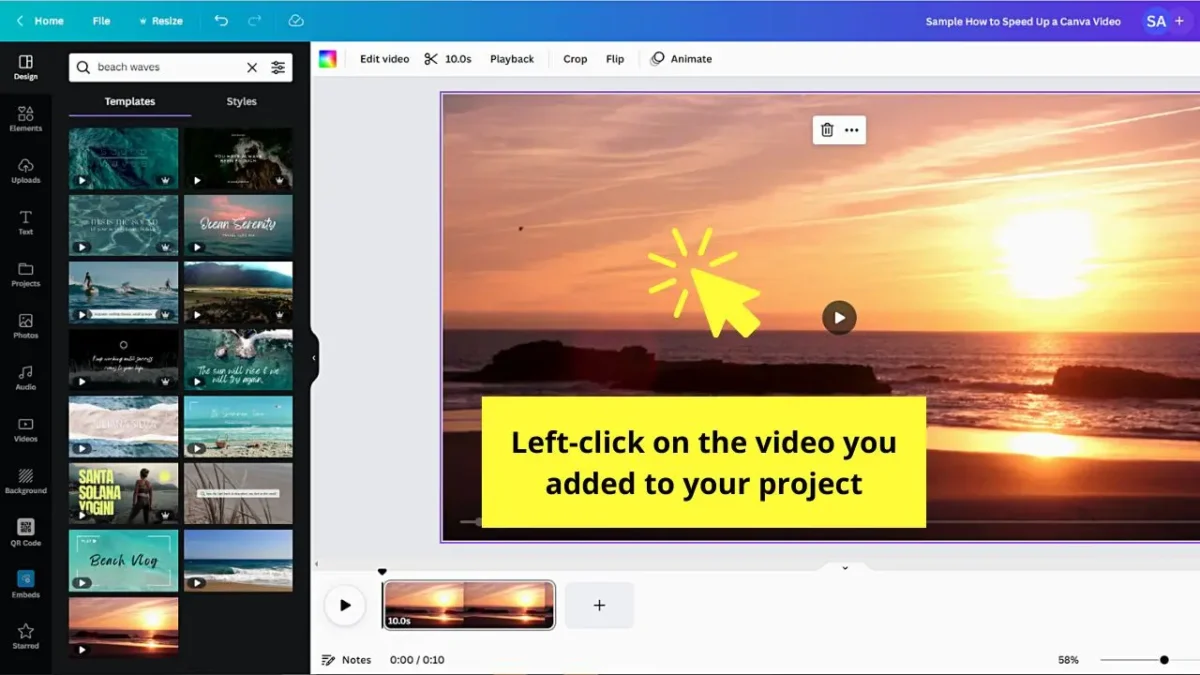Go back to Home
1200x675 pixels.
(x=40, y=21)
